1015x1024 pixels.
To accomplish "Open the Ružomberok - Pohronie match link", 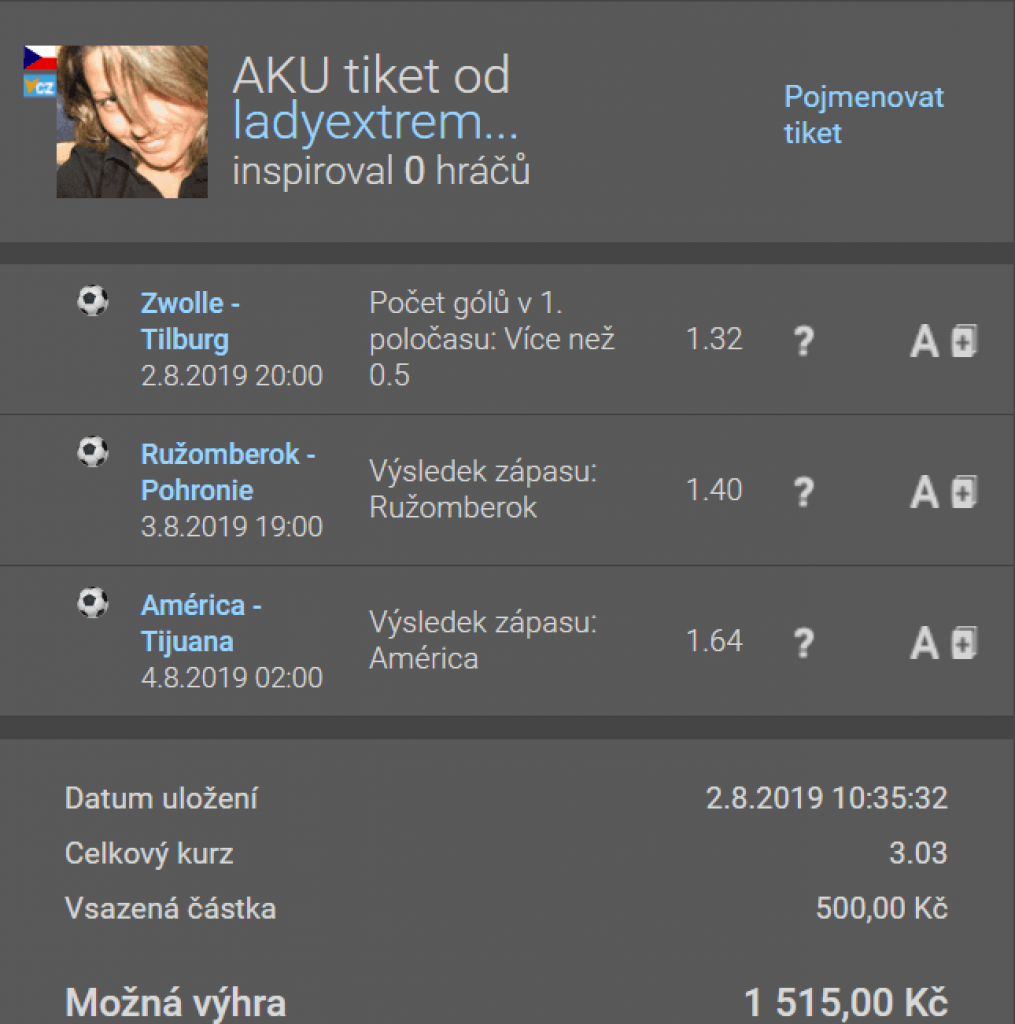I will pyautogui.click(x=228, y=472).
